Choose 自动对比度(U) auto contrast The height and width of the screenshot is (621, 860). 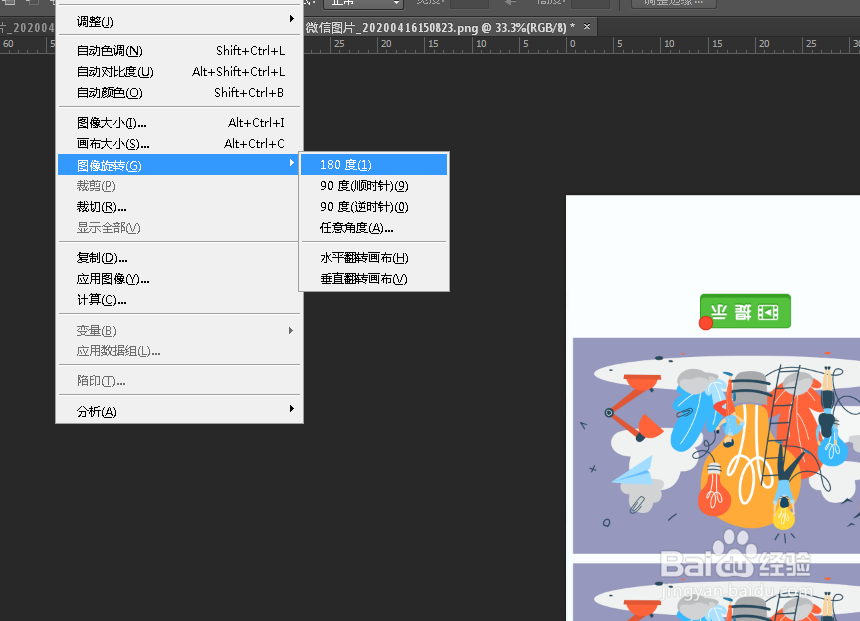pos(179,72)
